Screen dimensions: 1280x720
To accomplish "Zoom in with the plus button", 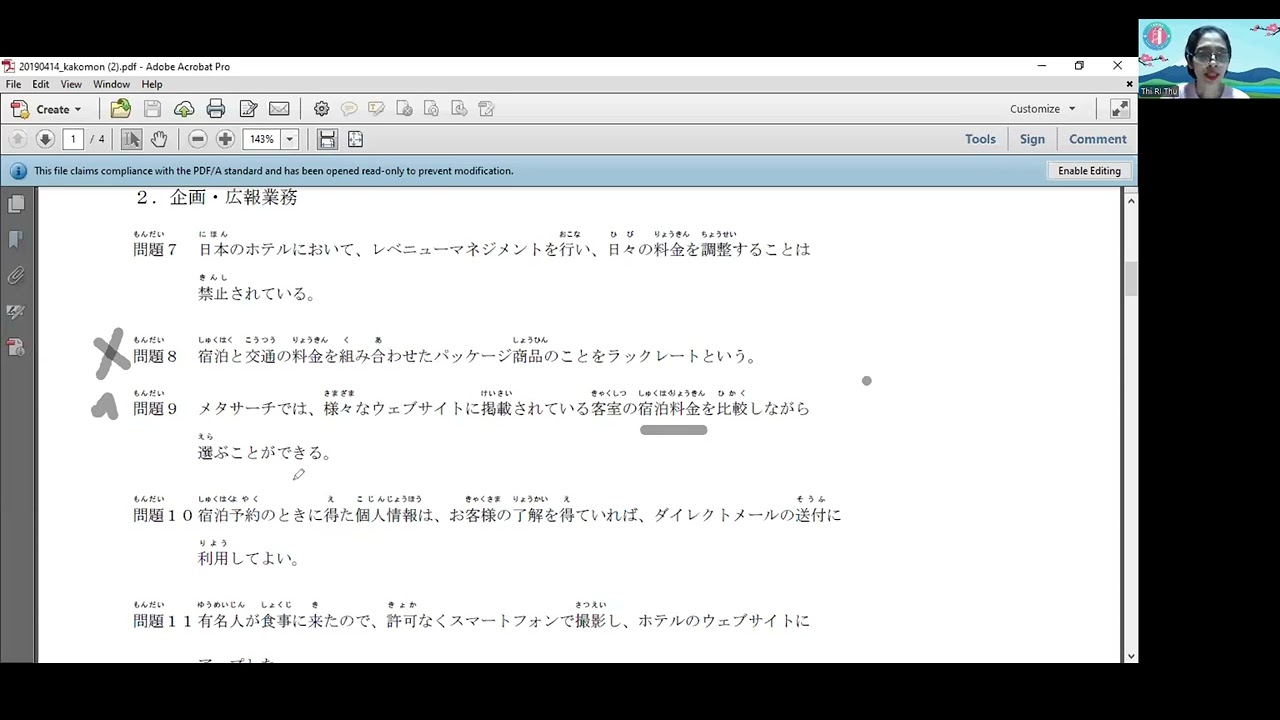I will click(226, 139).
